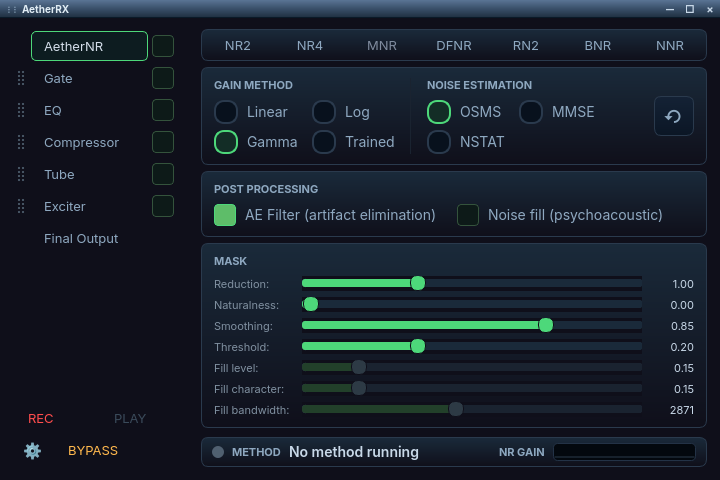Click the Fill bandwidth value 2871

[x=682, y=410]
